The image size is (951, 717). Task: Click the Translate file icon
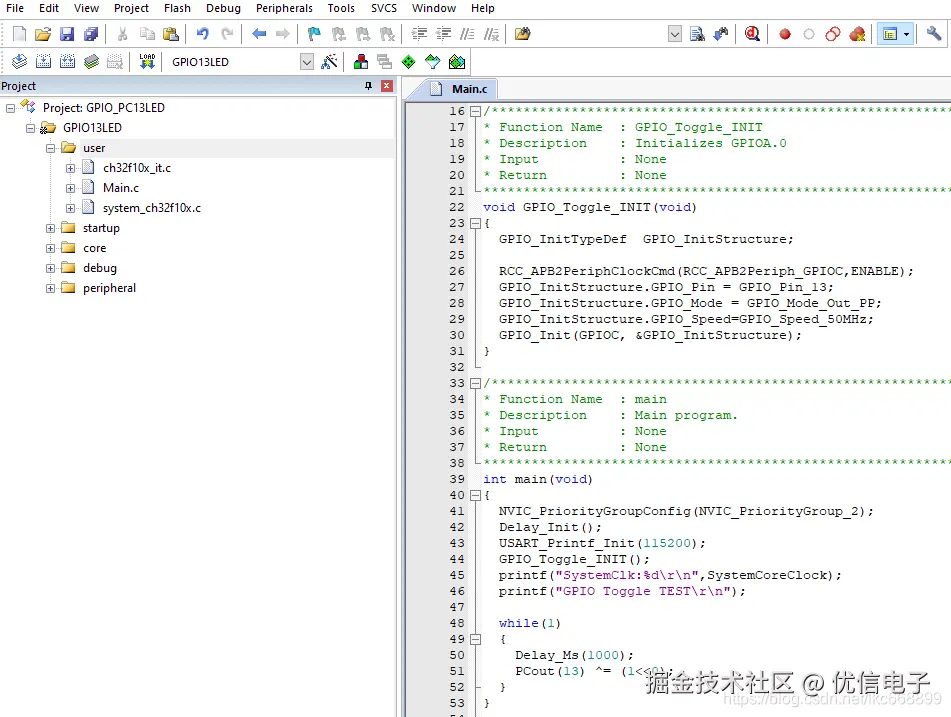tap(19, 61)
